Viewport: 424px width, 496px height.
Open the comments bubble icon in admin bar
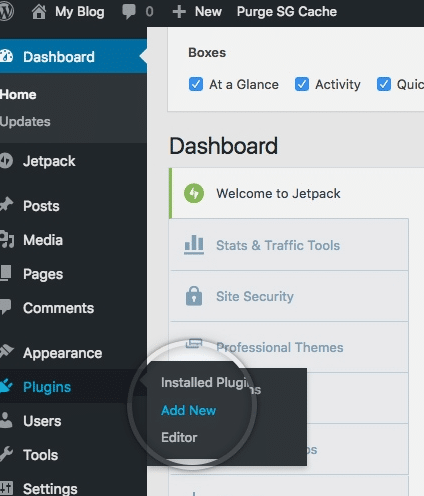point(129,12)
